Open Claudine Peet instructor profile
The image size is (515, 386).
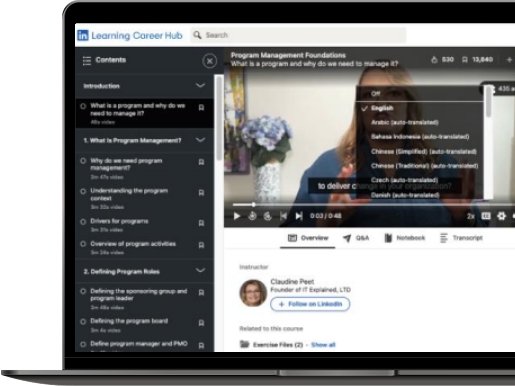point(292,281)
